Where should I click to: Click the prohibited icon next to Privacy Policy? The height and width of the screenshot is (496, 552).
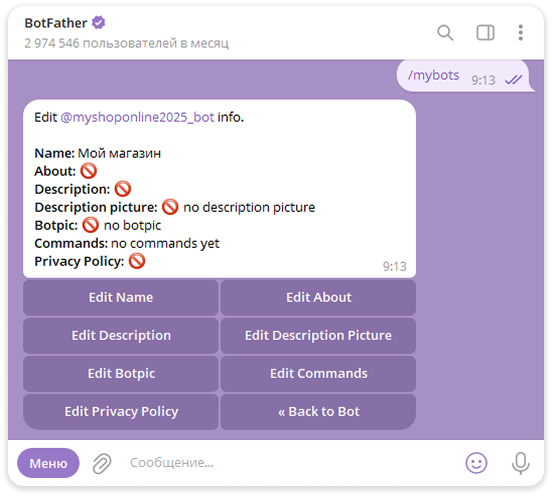click(x=137, y=261)
